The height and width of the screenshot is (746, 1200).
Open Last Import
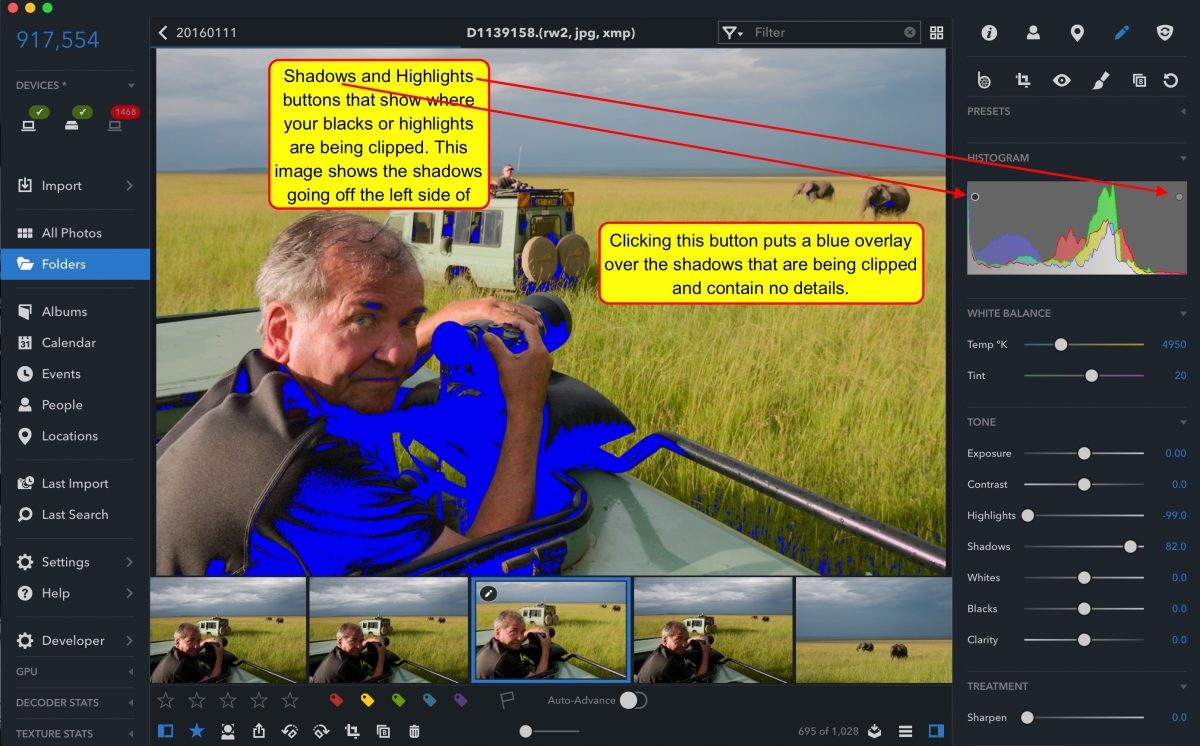pyautogui.click(x=75, y=483)
